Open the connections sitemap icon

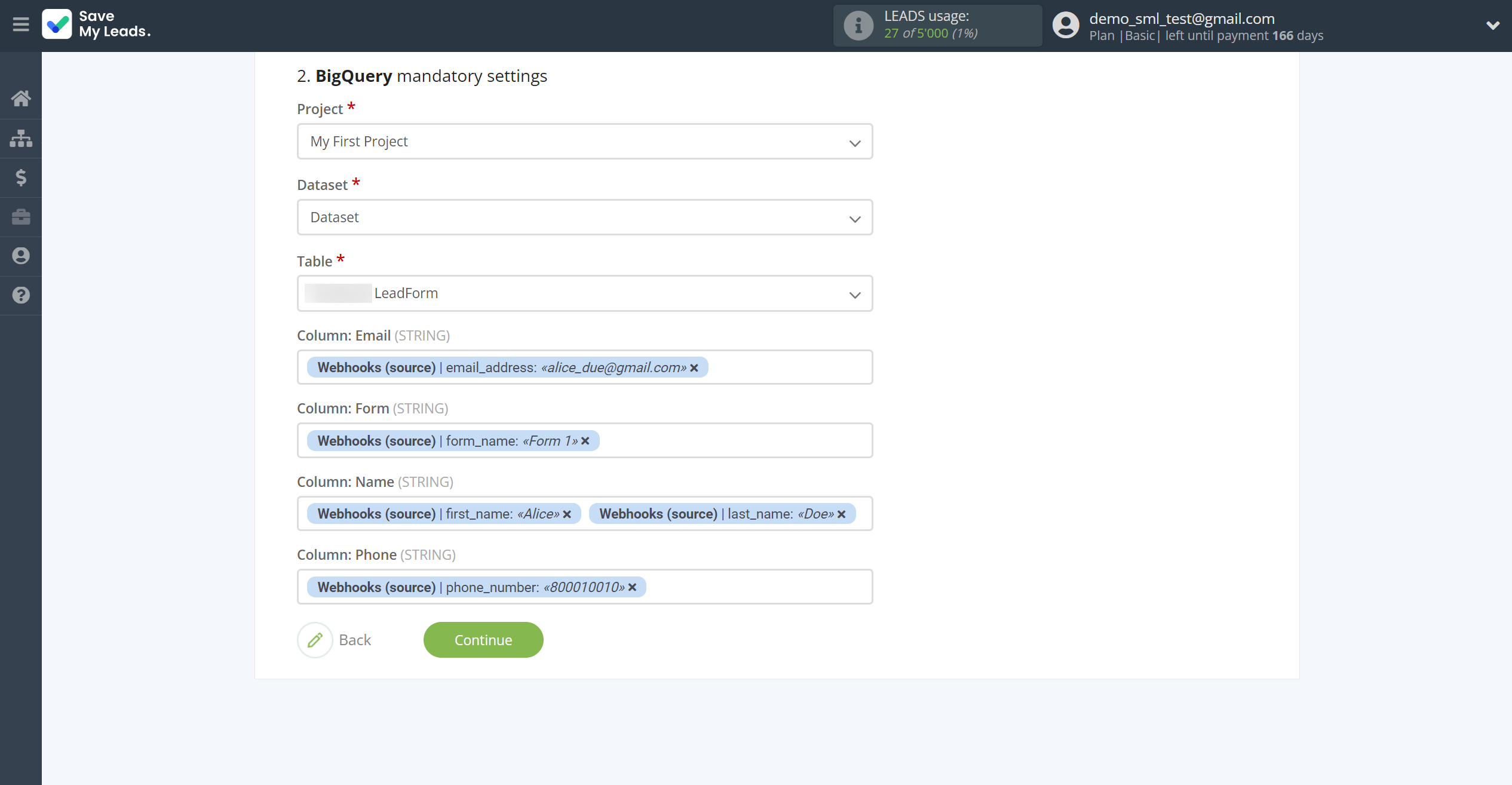[x=21, y=138]
